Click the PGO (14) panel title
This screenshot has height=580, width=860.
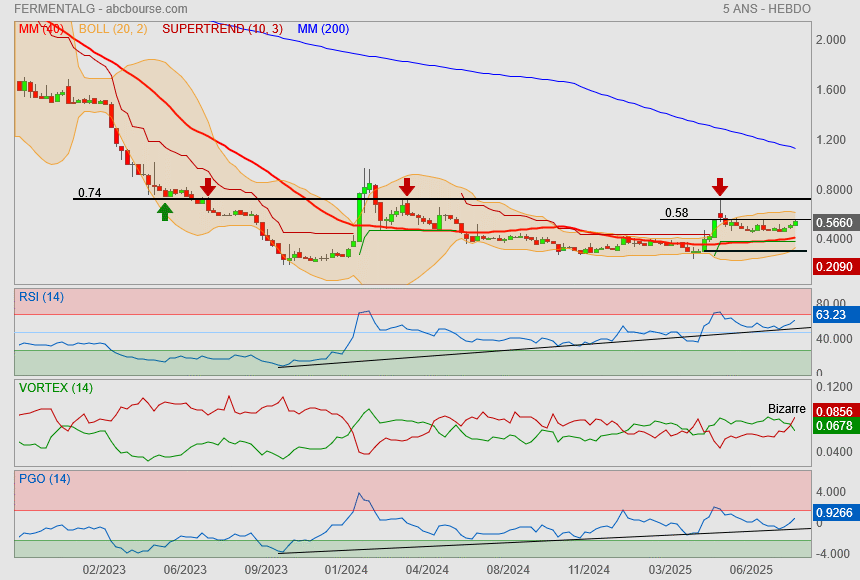[44, 478]
